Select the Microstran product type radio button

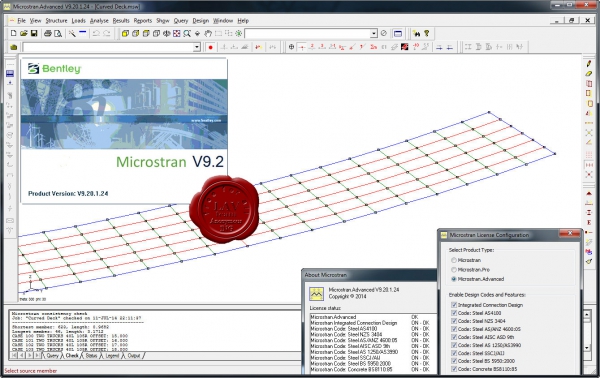click(454, 260)
